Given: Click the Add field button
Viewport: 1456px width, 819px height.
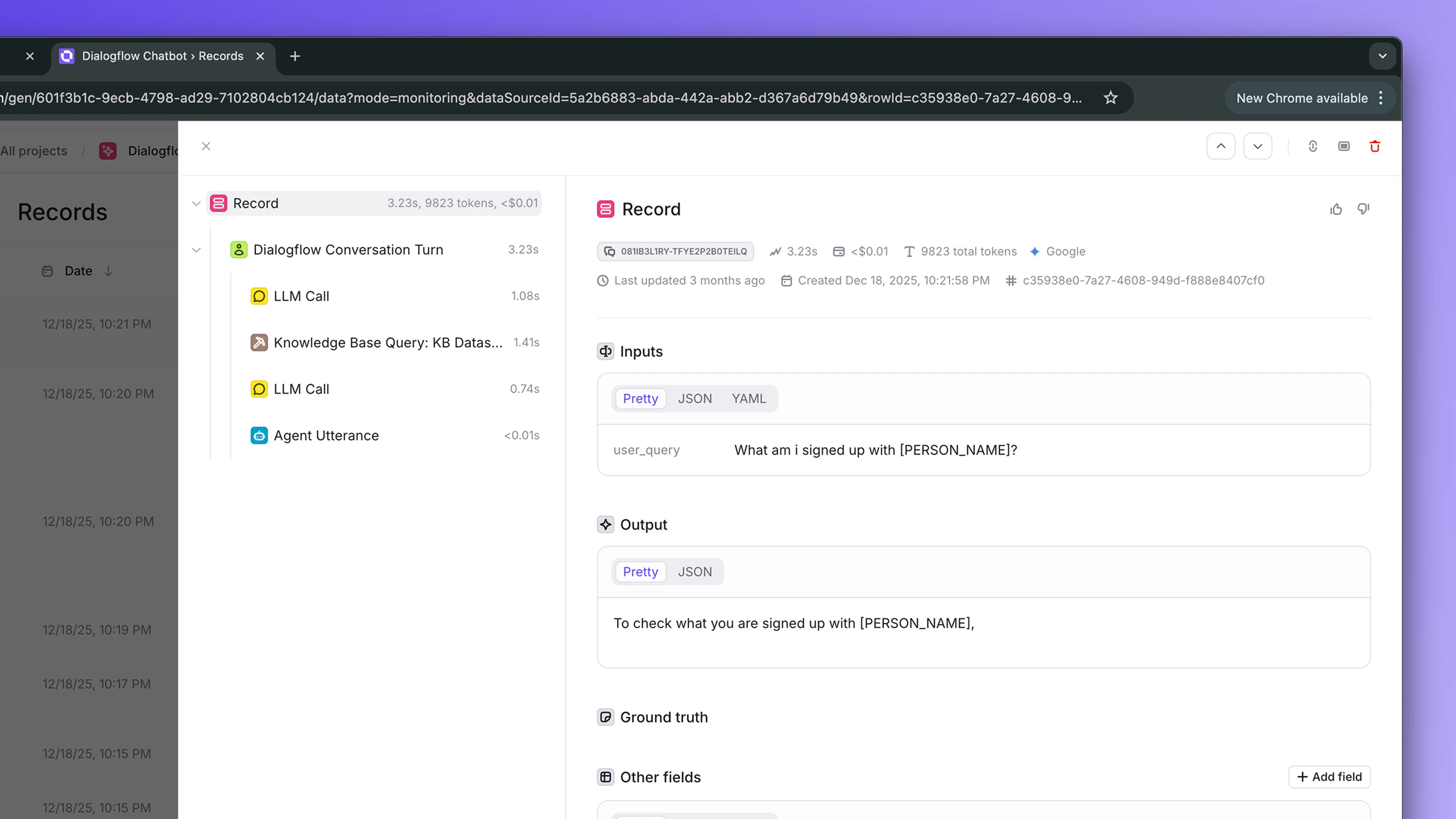Looking at the screenshot, I should pyautogui.click(x=1329, y=777).
